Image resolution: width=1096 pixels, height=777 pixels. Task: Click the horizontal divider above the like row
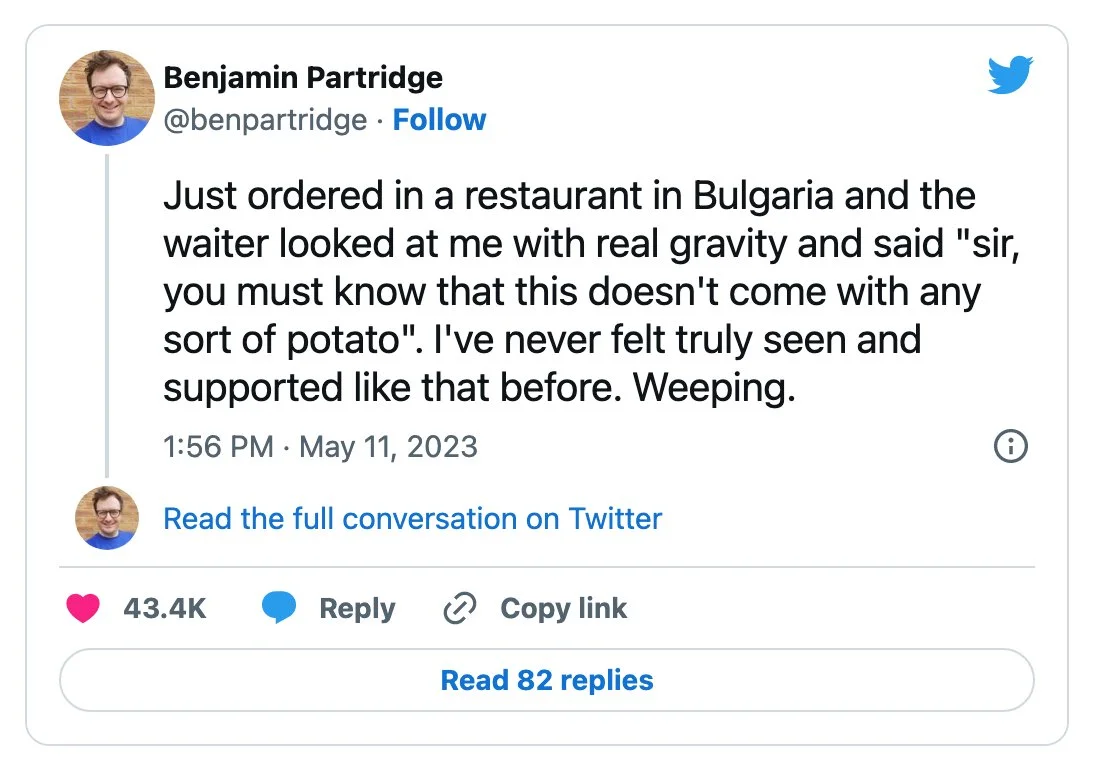[547, 567]
